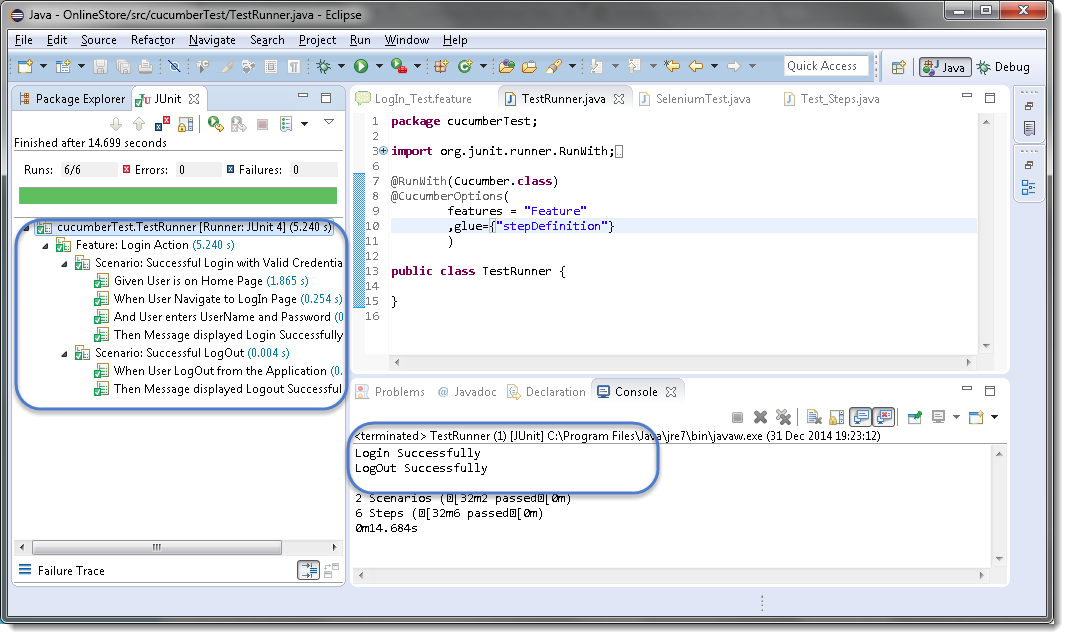Click the Remove Launch gray X icon
Image resolution: width=1069 pixels, height=639 pixels.
point(760,417)
